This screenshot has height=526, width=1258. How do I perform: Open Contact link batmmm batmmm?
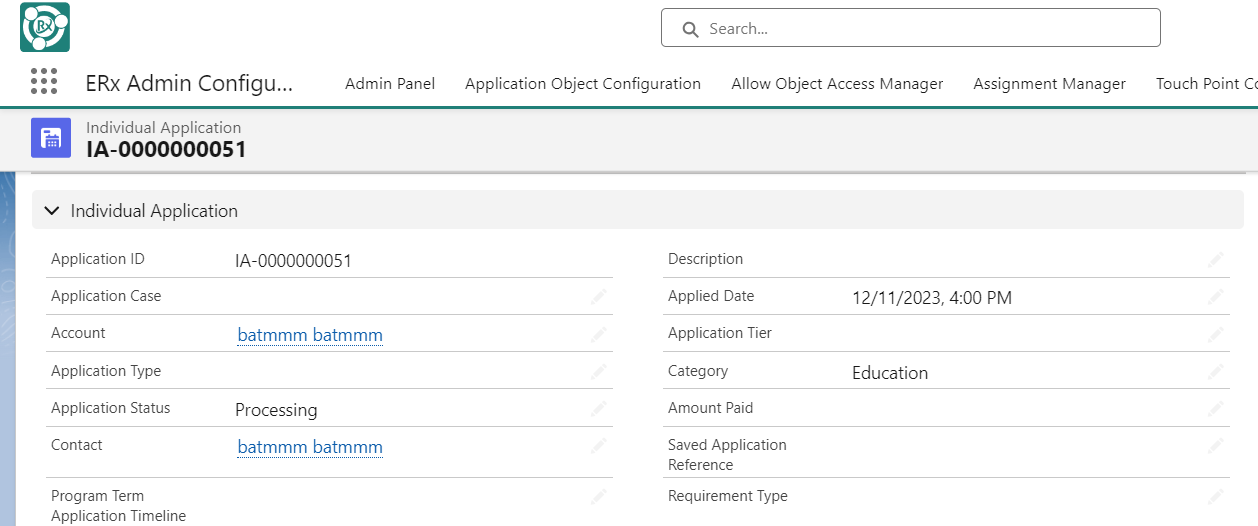pyautogui.click(x=310, y=447)
